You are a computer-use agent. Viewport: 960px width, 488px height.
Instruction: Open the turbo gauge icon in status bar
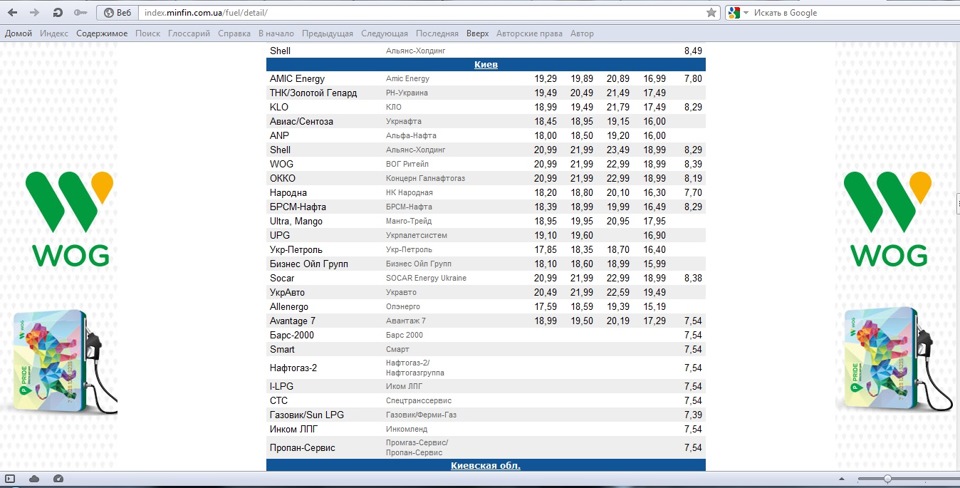[58, 479]
